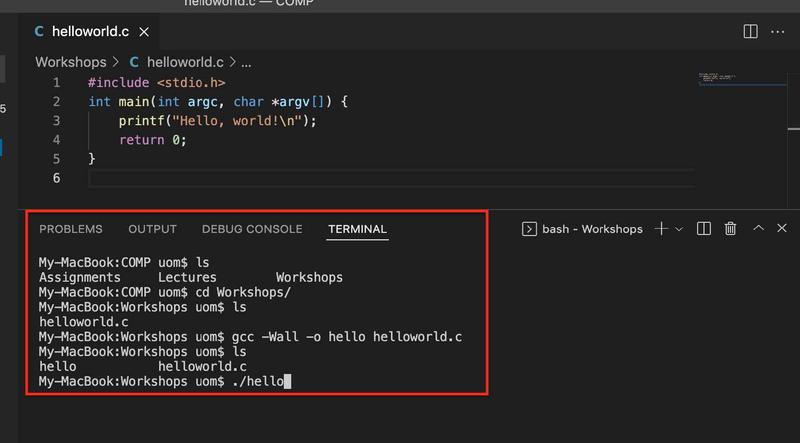Activate the helloworld.c editor tab
The height and width of the screenshot is (443, 800).
[90, 32]
